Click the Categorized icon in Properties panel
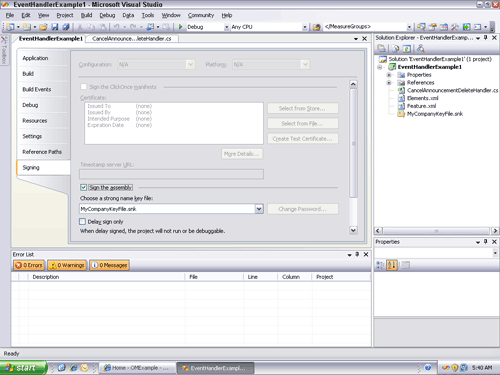The width and height of the screenshot is (500, 375). pyautogui.click(x=380, y=265)
